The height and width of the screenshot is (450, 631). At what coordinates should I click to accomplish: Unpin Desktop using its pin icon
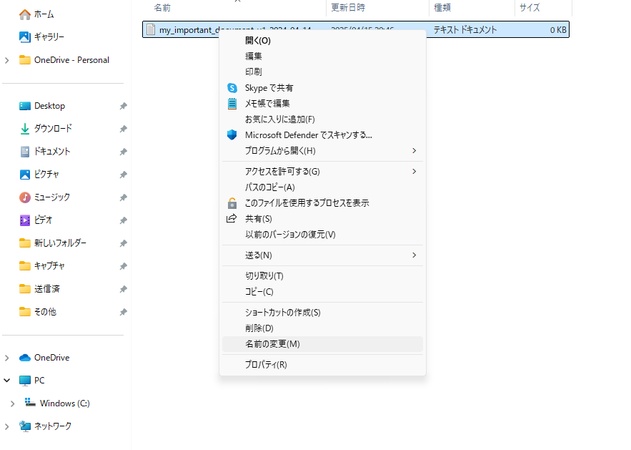(x=123, y=106)
